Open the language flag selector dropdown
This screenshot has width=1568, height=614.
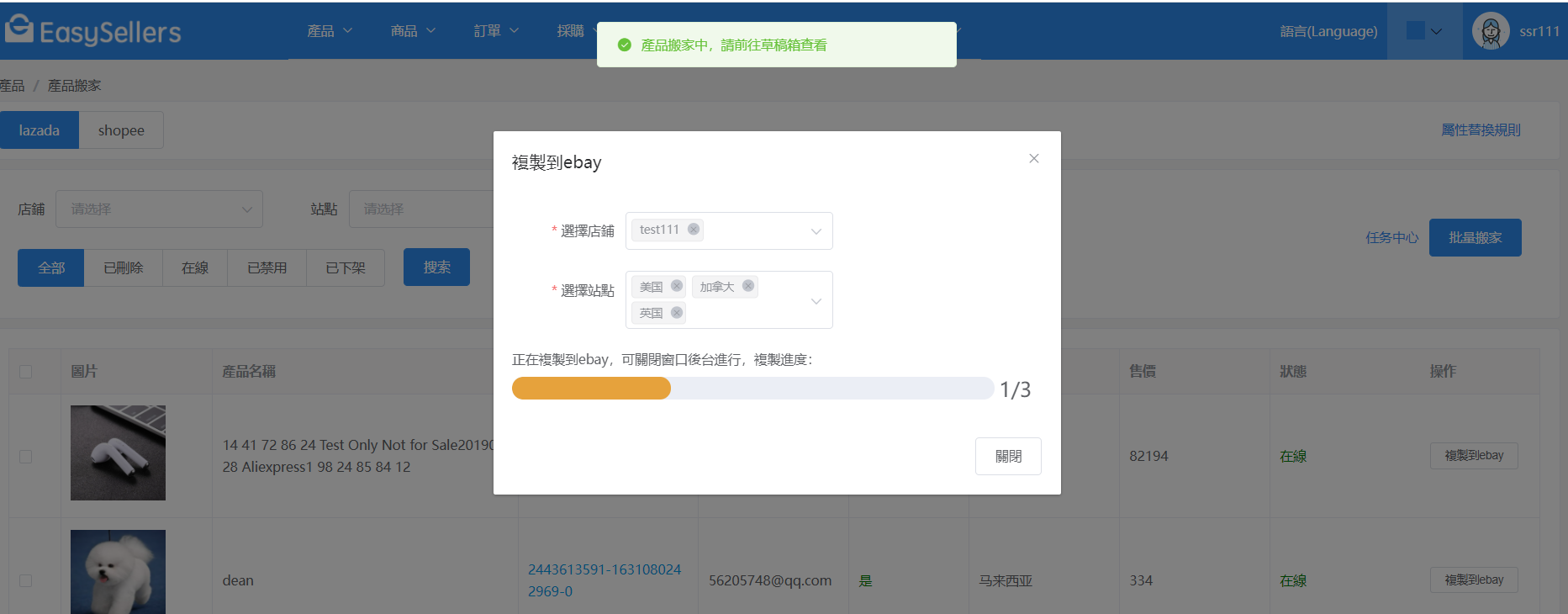click(1425, 31)
